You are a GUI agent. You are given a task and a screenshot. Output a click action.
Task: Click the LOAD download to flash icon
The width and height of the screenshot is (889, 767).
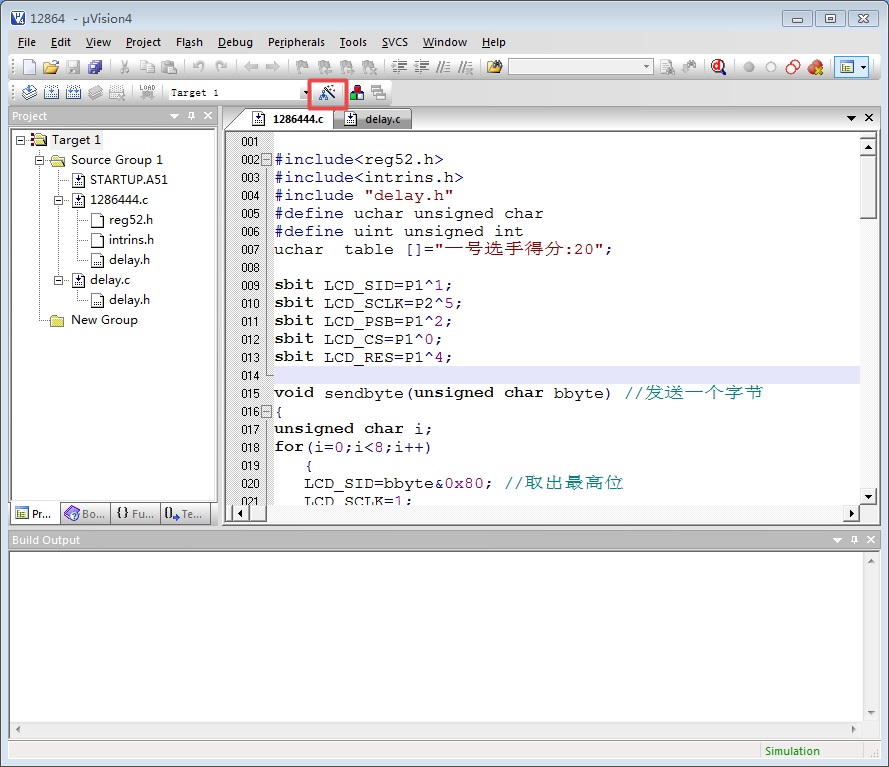(147, 92)
